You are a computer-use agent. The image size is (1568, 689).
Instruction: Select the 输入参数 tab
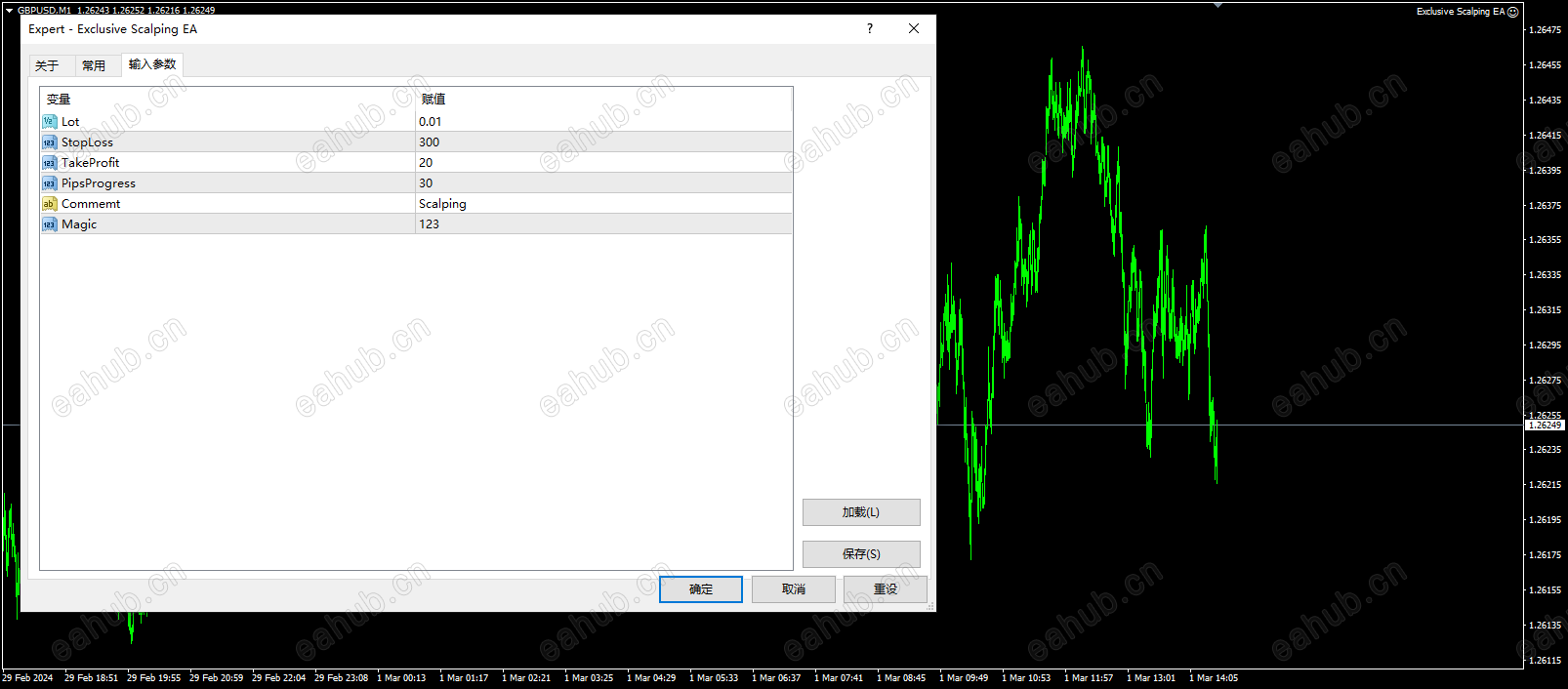click(152, 64)
